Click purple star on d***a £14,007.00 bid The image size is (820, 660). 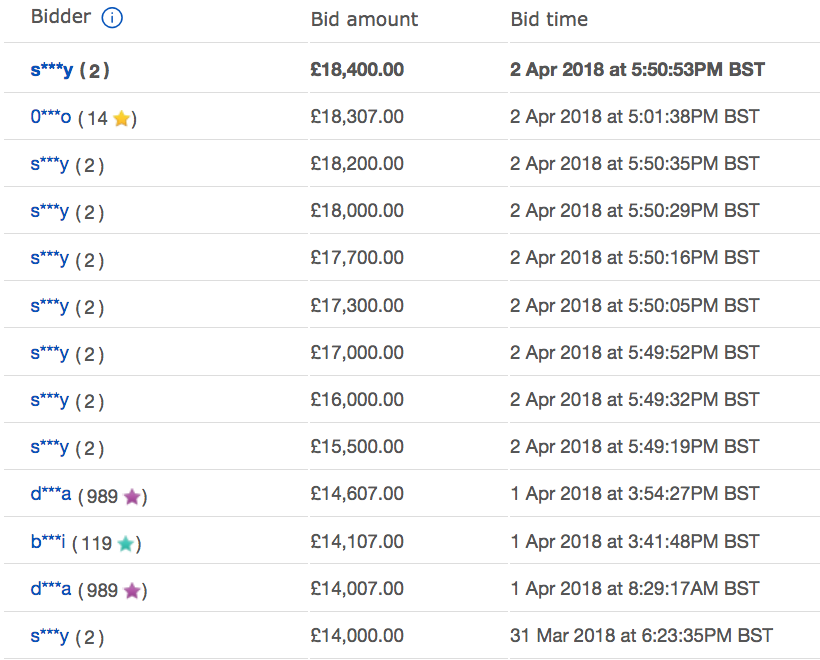pyautogui.click(x=132, y=591)
